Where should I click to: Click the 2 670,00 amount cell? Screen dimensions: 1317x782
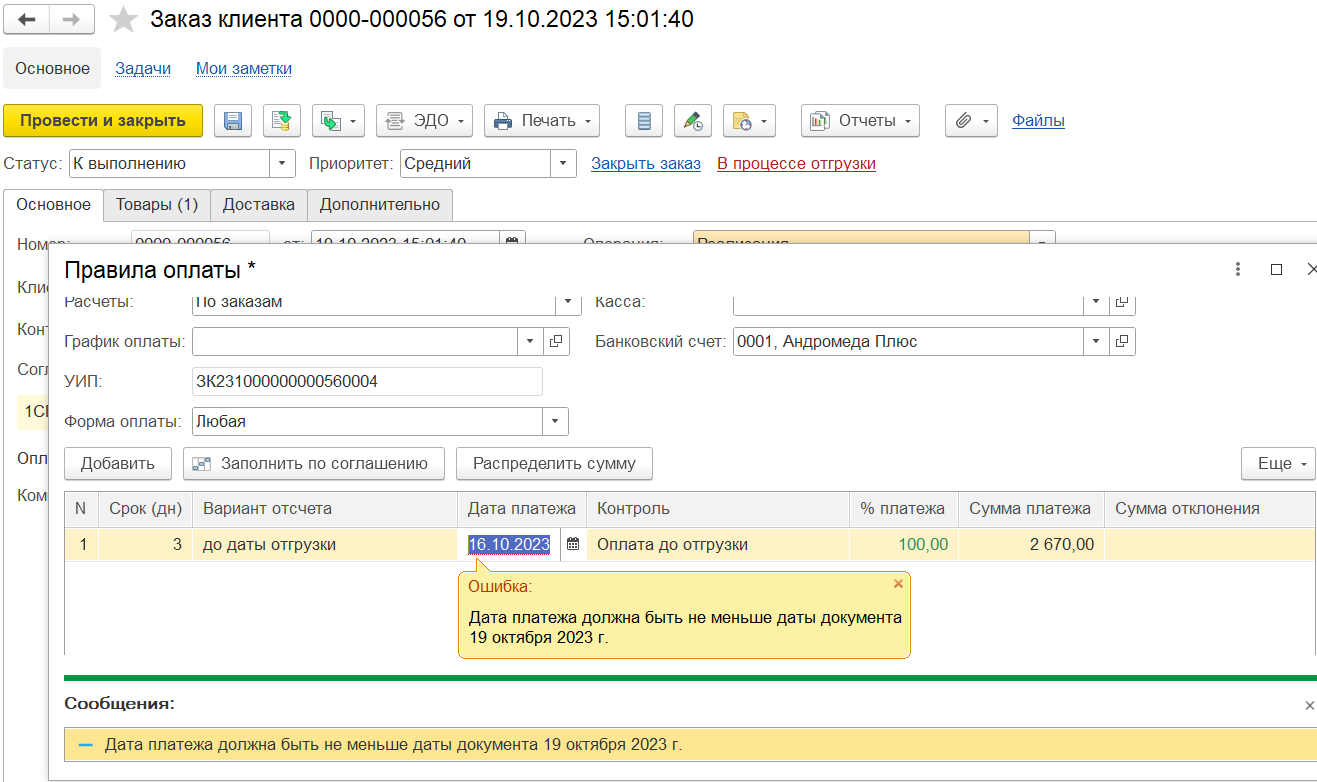click(1031, 545)
